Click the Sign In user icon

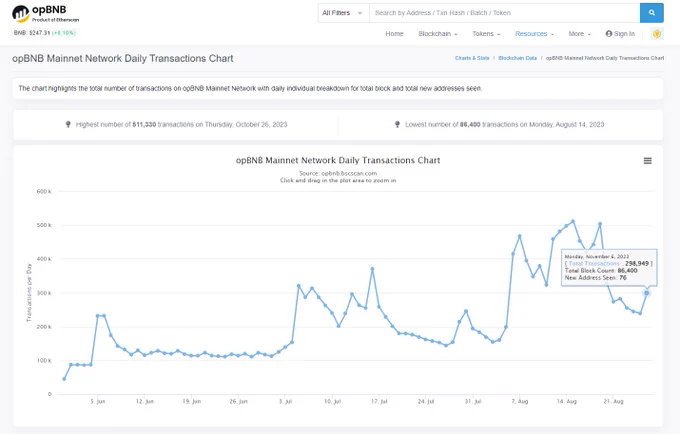tap(609, 34)
